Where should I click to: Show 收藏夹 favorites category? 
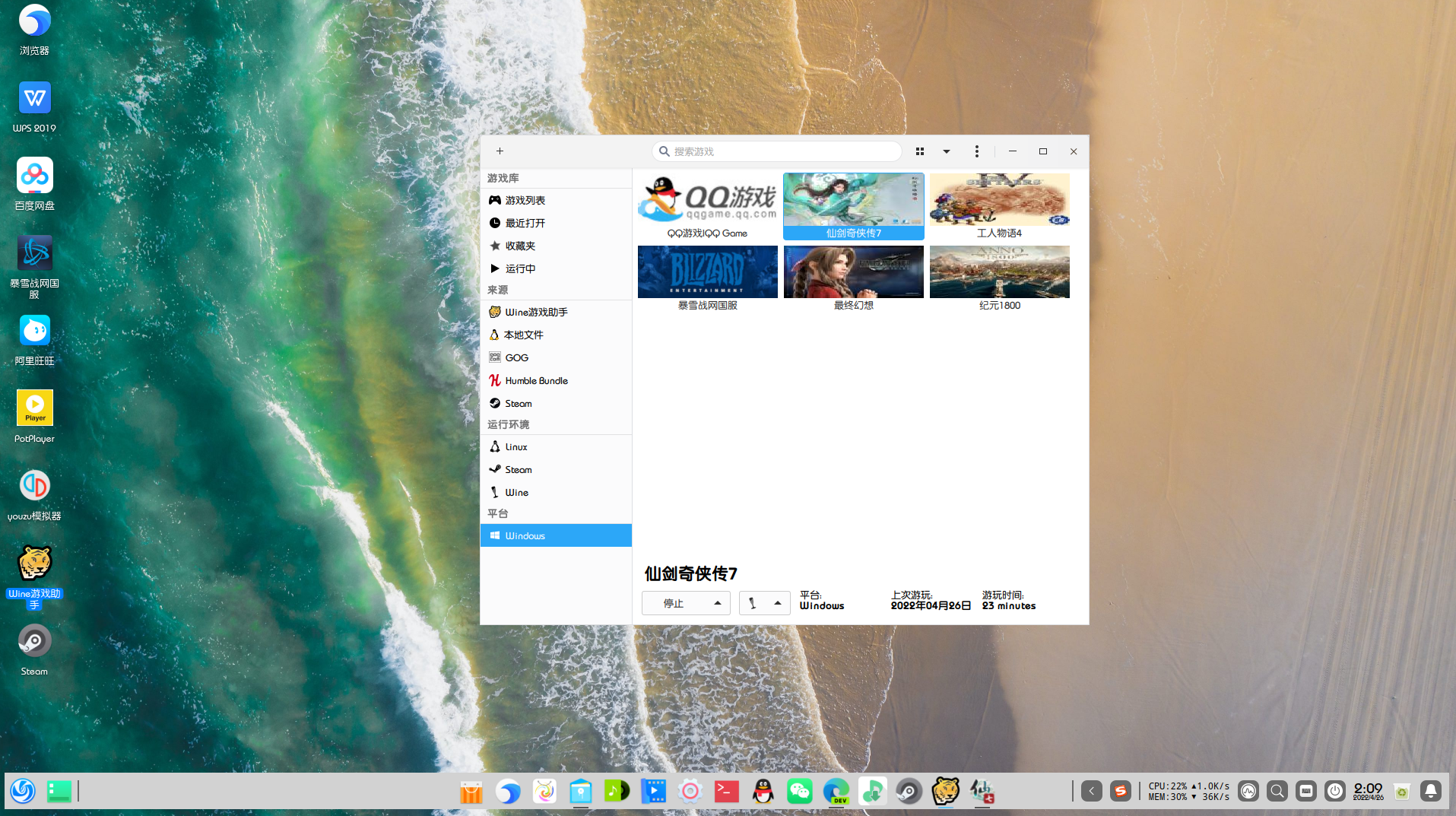[520, 246]
